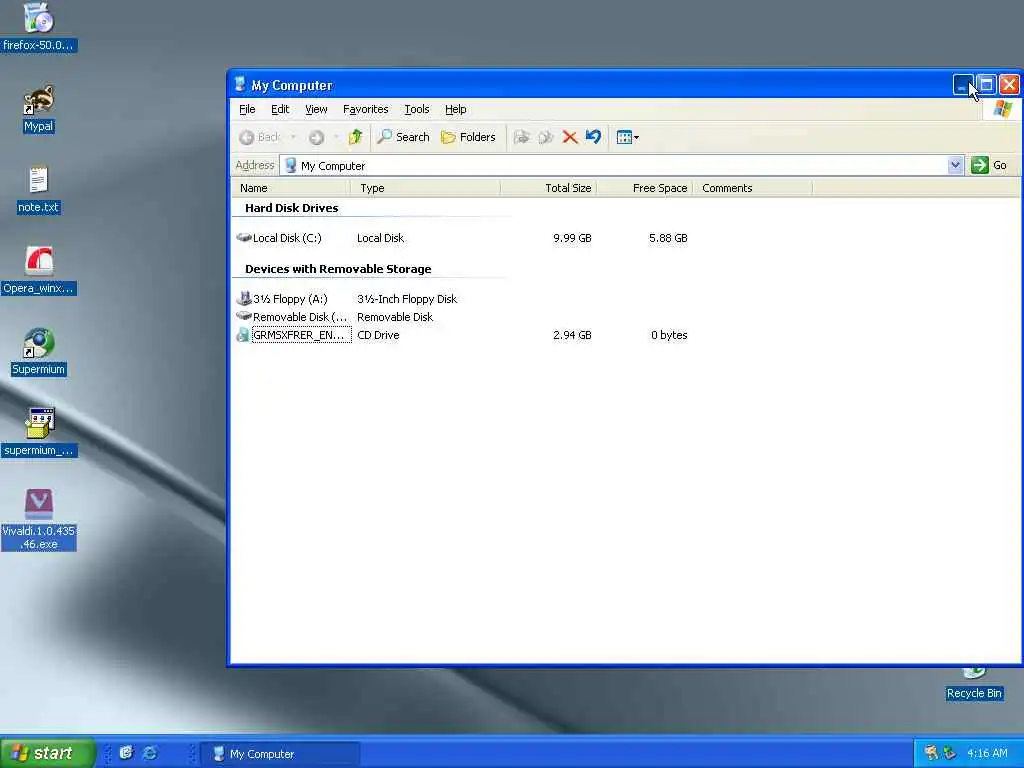This screenshot has width=1024, height=768.
Task: Minimize the My Computer window
Action: tap(963, 84)
